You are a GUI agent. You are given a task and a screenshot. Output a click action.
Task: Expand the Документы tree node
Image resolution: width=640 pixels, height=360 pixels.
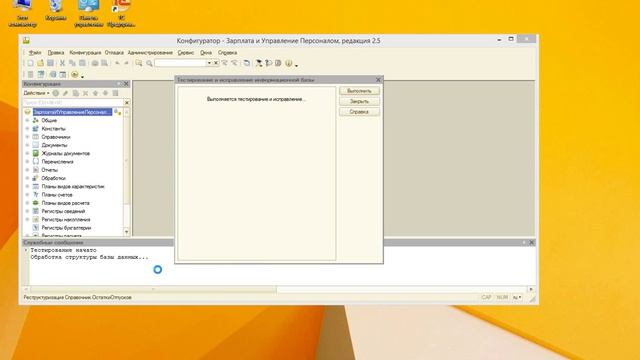coord(27,145)
